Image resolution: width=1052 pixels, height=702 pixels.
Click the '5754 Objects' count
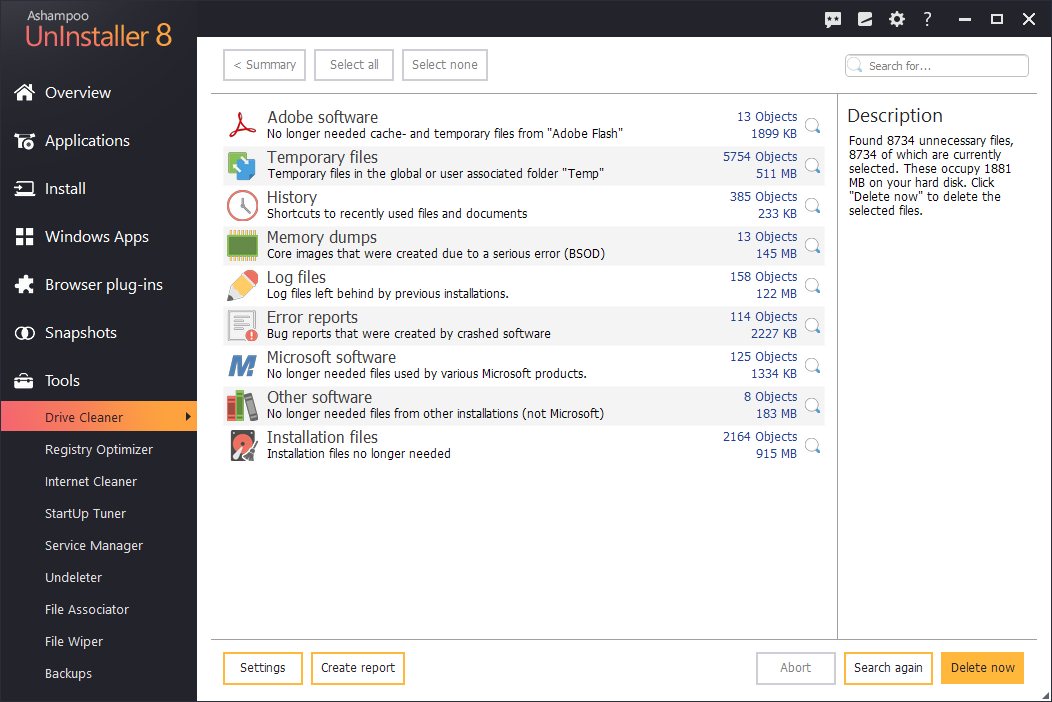tap(760, 156)
